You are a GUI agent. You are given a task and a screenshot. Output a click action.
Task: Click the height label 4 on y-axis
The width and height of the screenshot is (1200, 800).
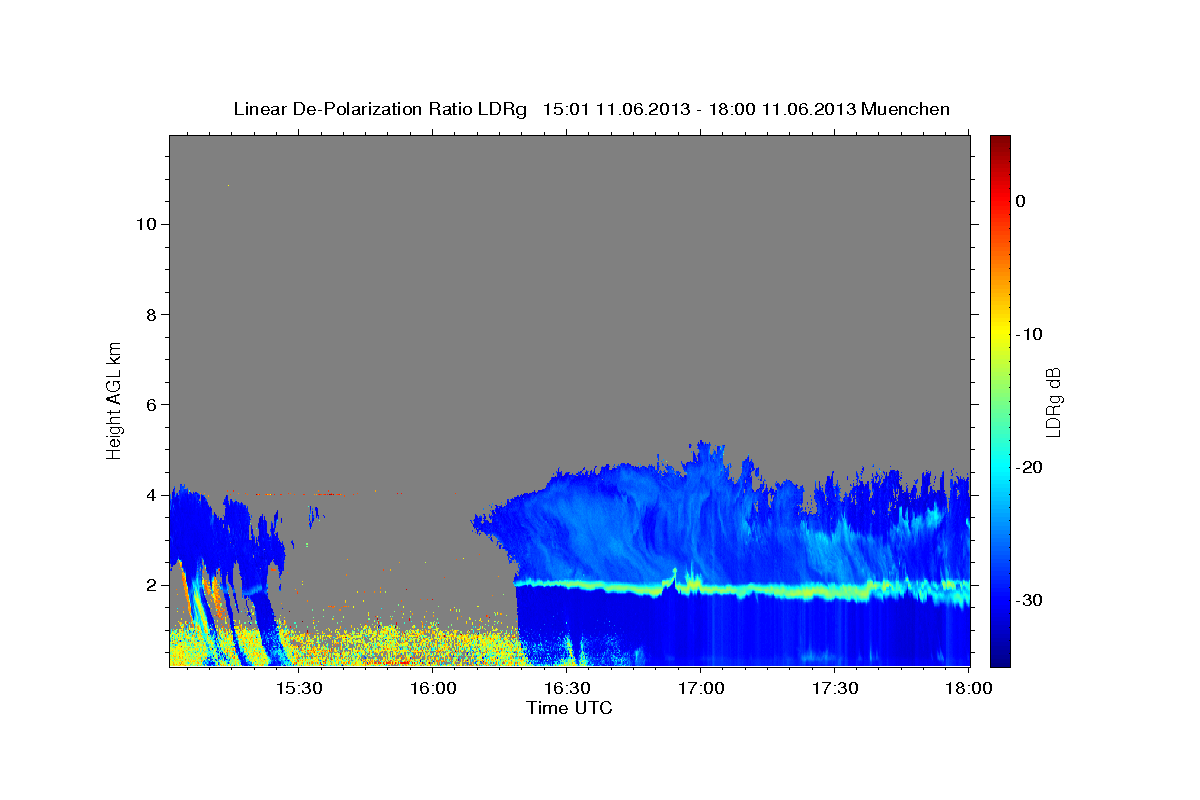[149, 495]
